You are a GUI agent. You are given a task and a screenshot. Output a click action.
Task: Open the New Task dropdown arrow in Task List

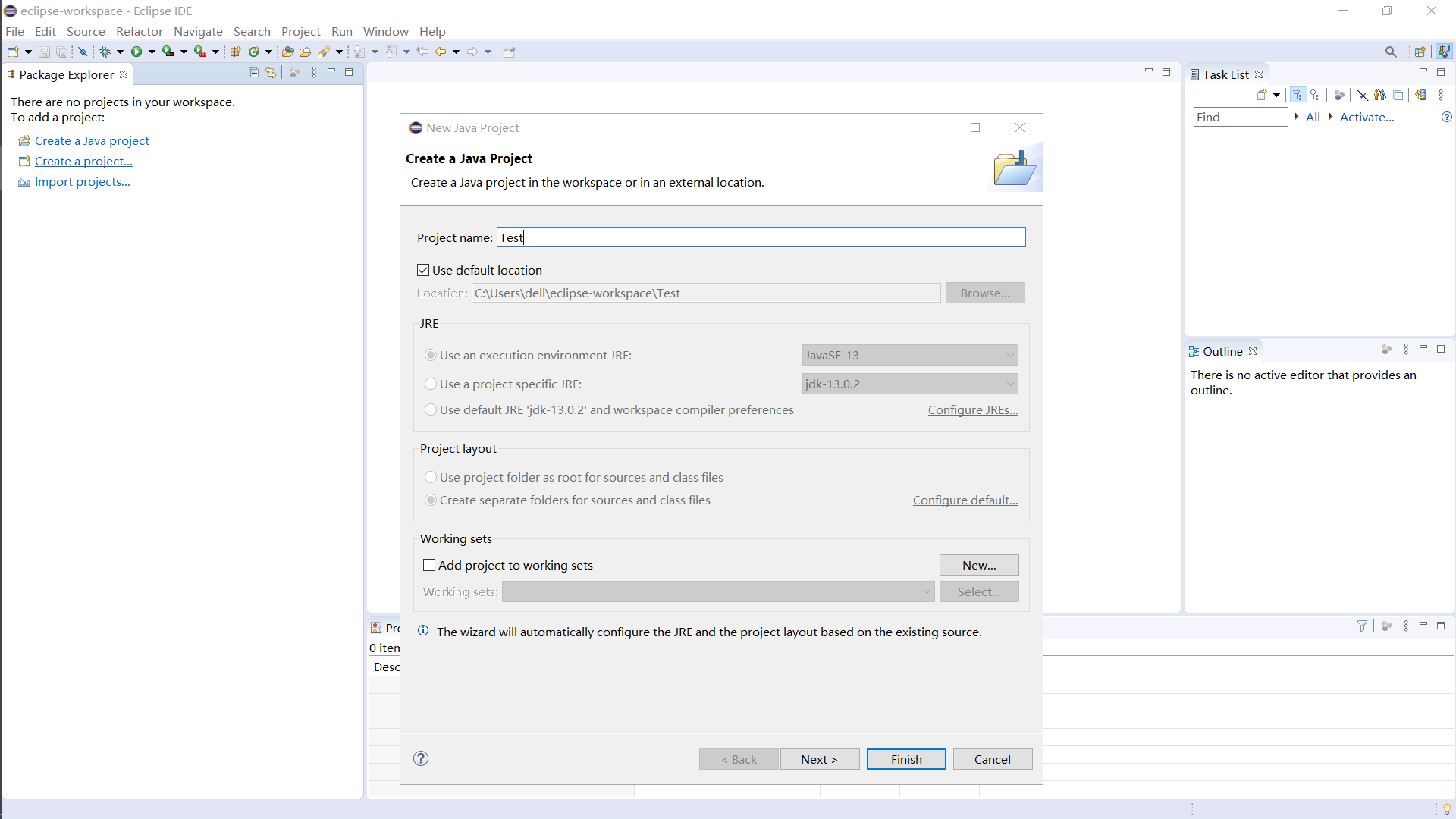click(x=1277, y=95)
